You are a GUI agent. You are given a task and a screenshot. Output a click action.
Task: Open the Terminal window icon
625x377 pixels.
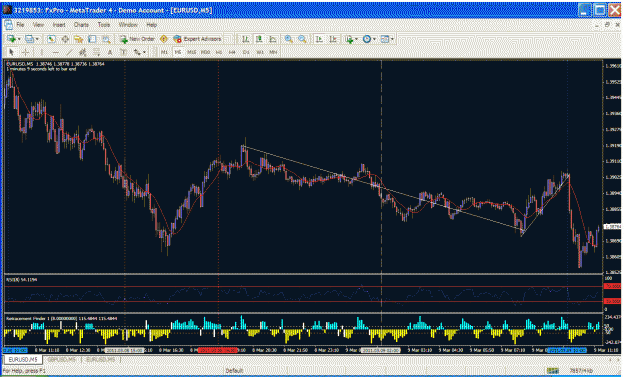(92, 39)
